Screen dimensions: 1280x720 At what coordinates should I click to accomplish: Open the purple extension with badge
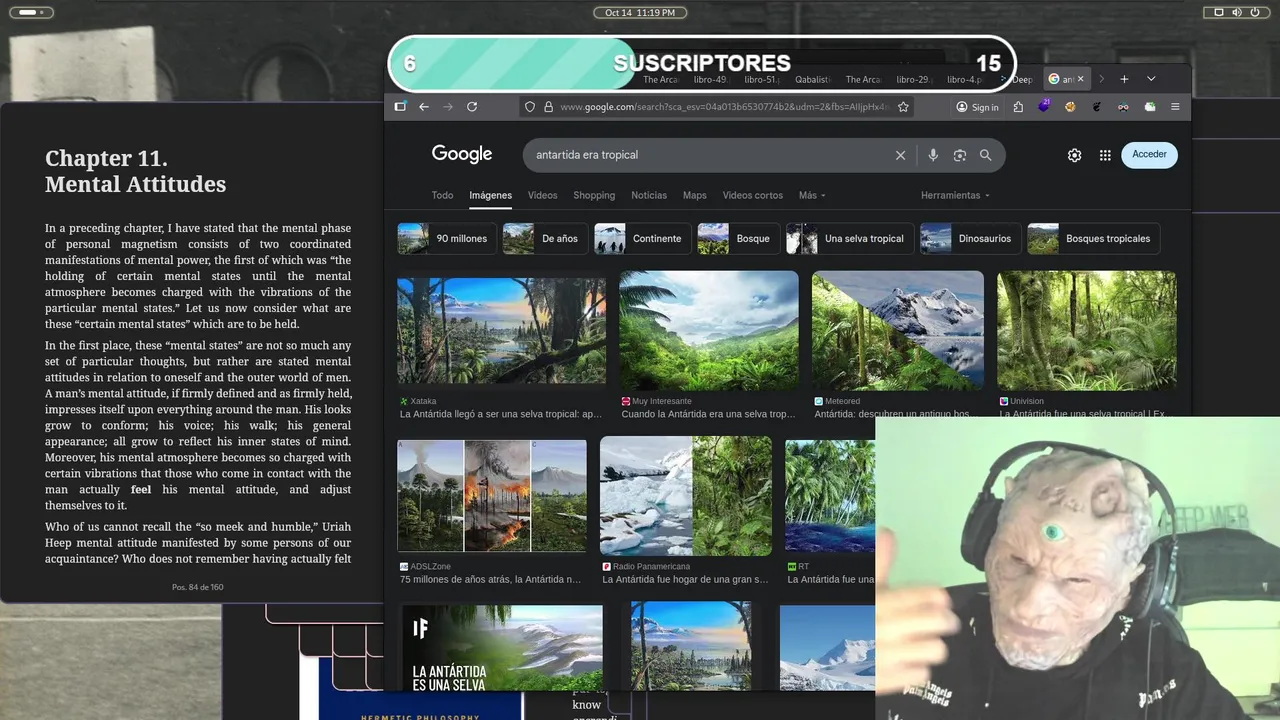(x=1044, y=106)
